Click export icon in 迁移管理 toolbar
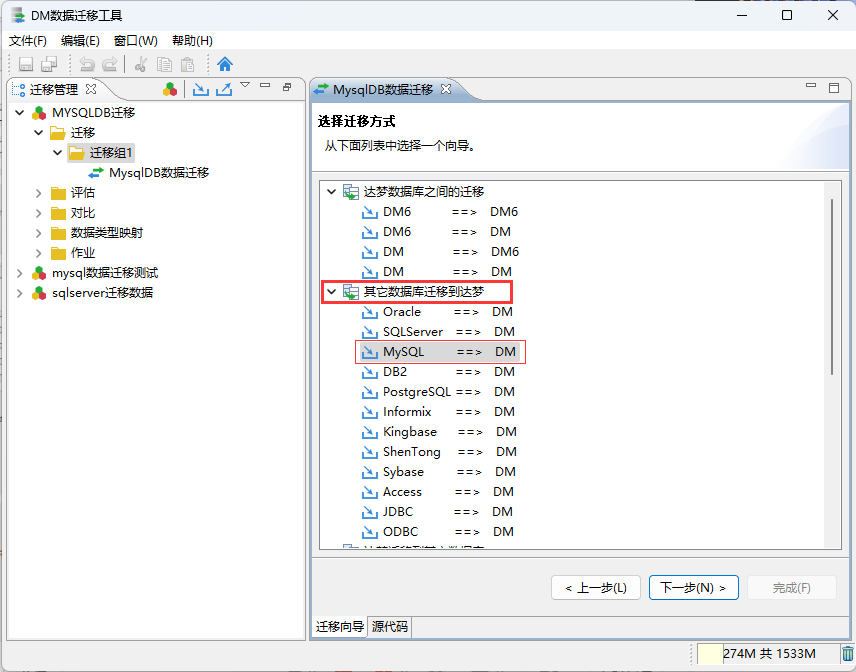This screenshot has height=672, width=856. (224, 89)
